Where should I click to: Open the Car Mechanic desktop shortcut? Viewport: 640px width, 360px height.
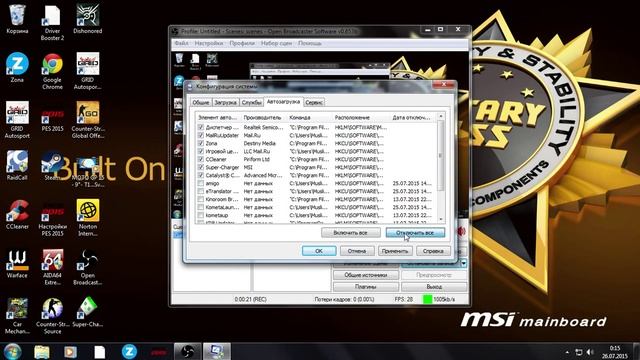17,316
